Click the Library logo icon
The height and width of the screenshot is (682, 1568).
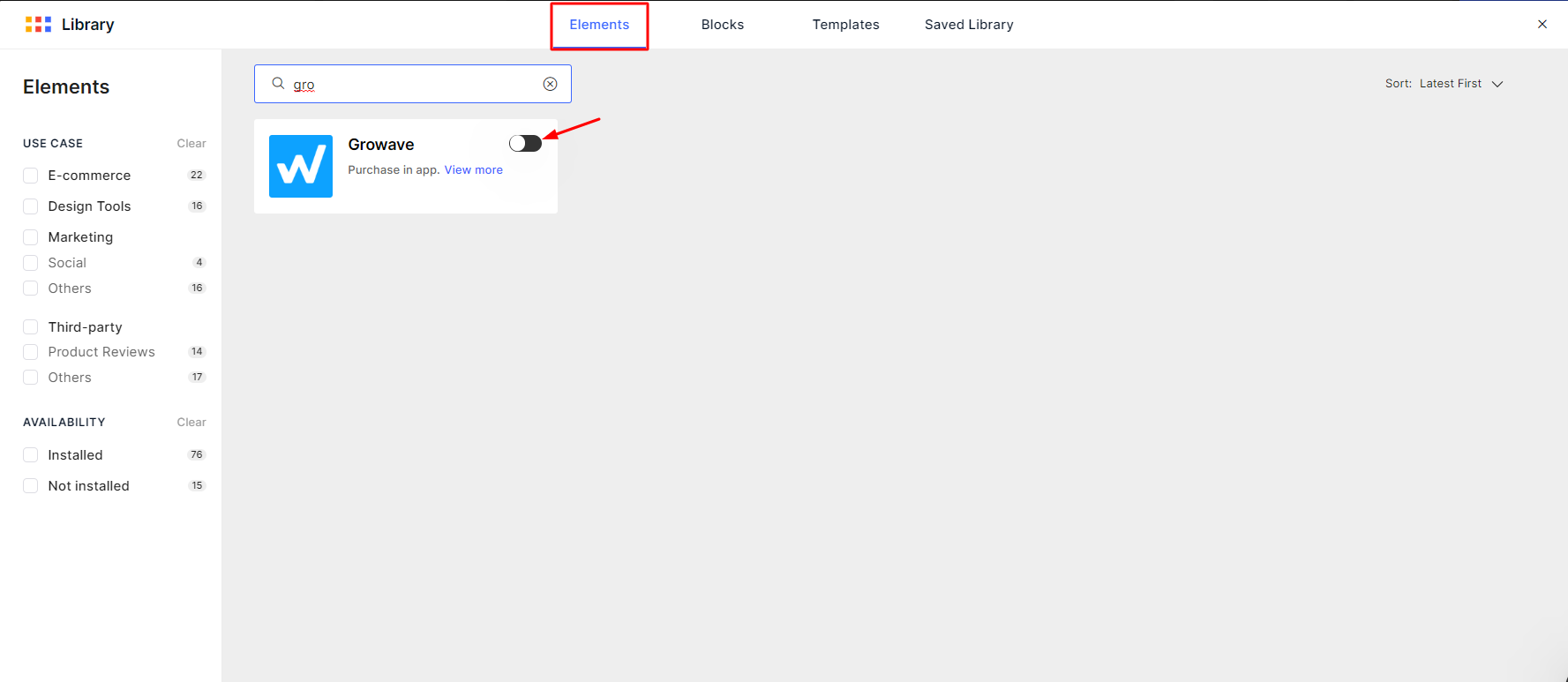[x=38, y=25]
